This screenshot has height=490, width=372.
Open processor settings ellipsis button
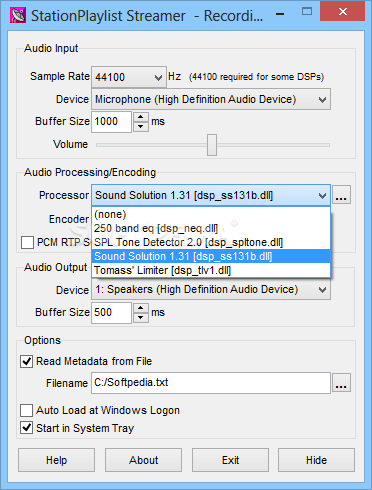coord(341,195)
